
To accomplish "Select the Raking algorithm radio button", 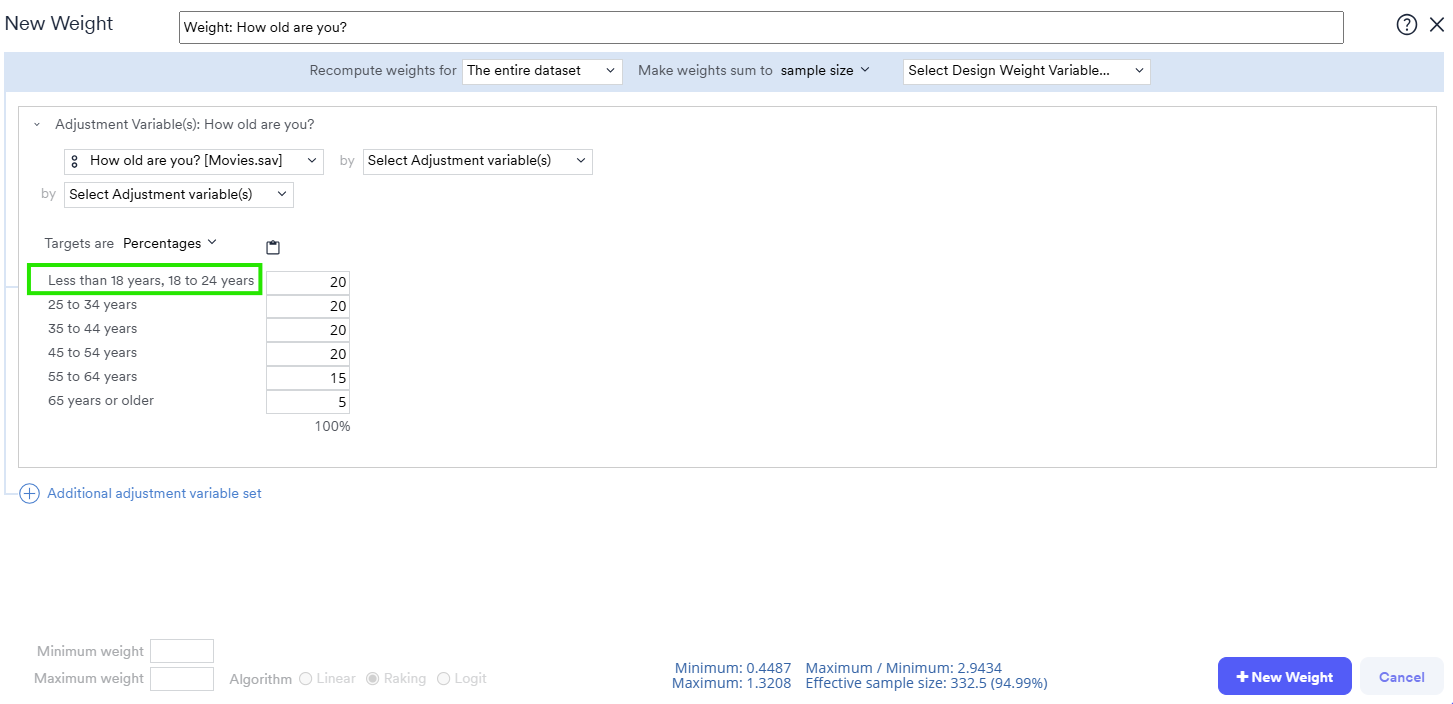I will (373, 678).
